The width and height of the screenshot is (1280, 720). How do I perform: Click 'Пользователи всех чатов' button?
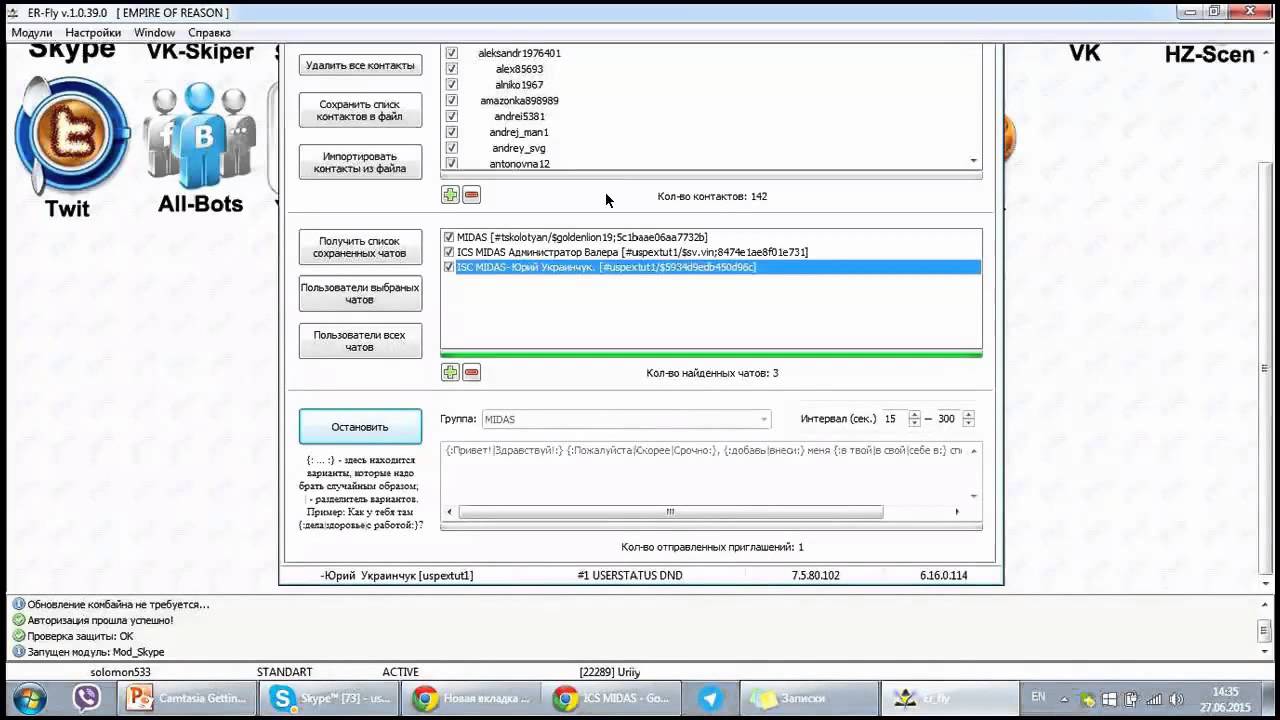click(360, 341)
